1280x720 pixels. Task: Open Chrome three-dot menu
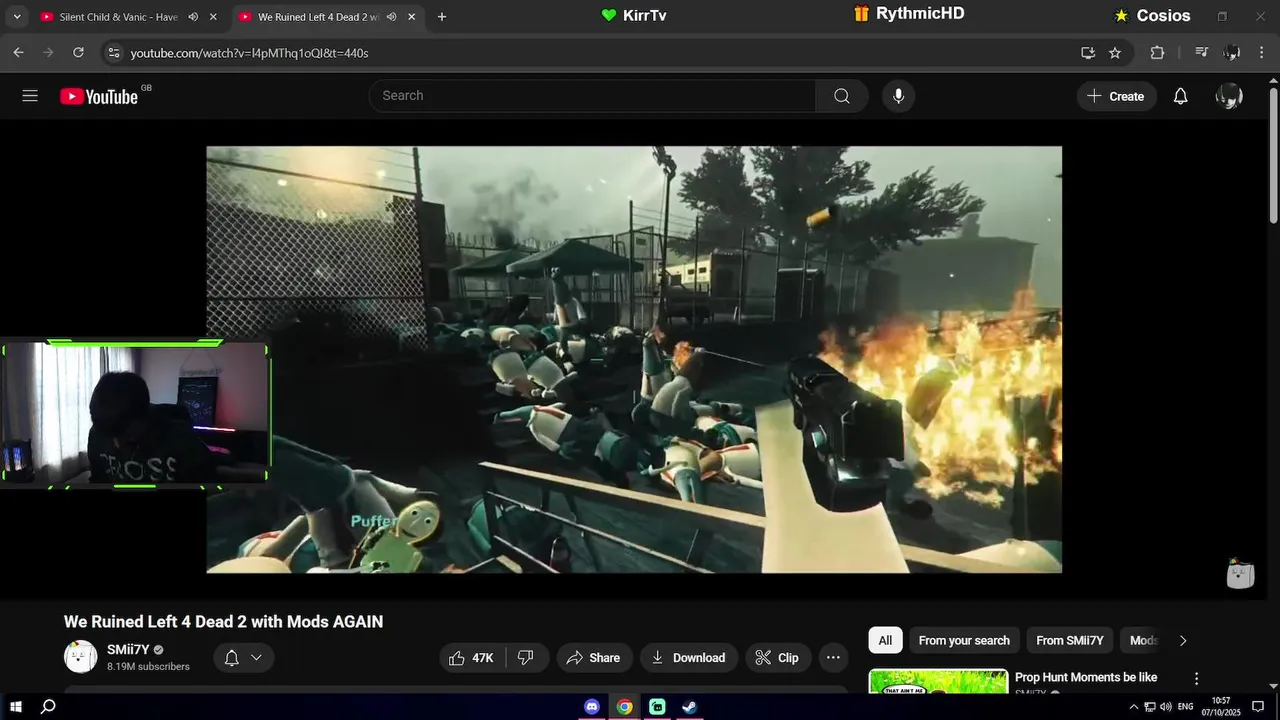coord(1262,53)
